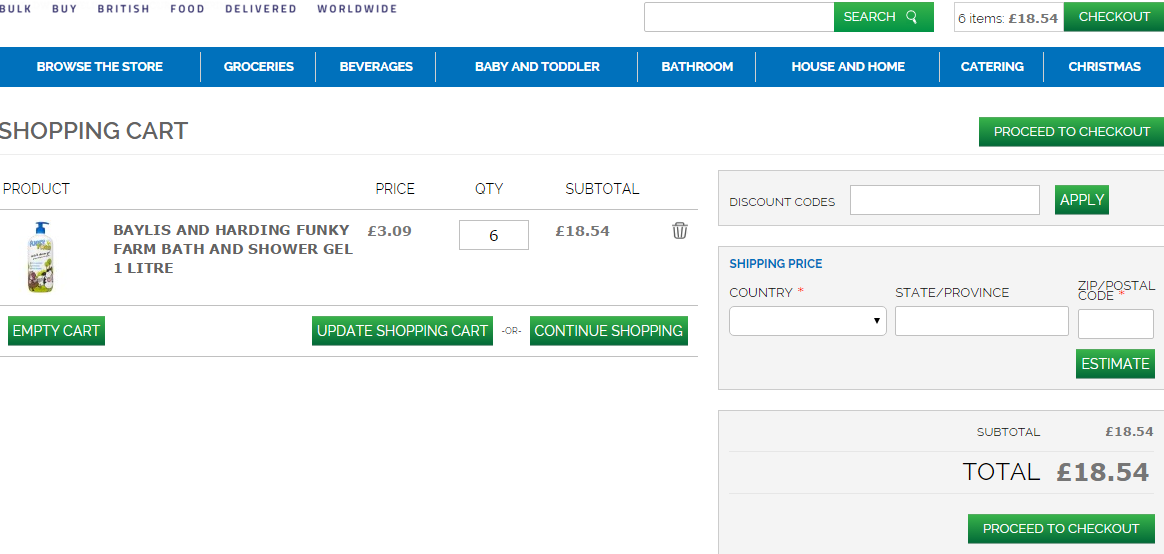The image size is (1164, 554).
Task: Click the top Checkout button
Action: click(x=1114, y=17)
